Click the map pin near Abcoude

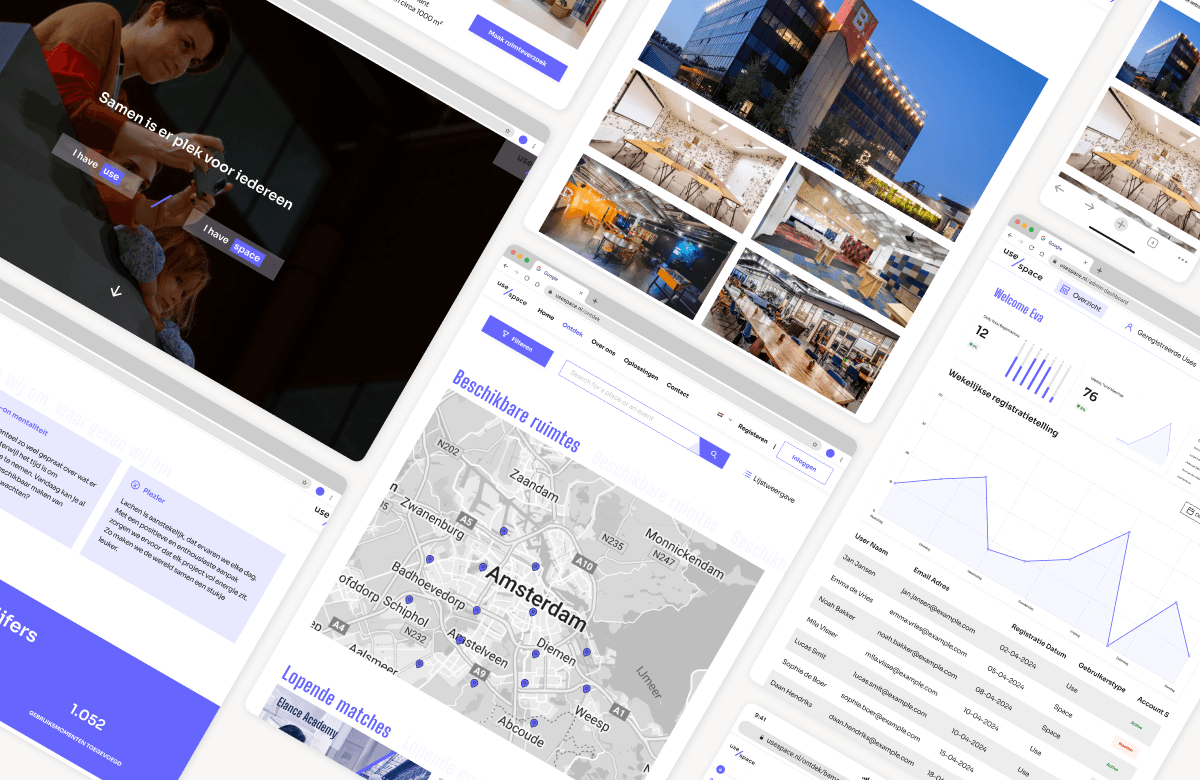tap(535, 721)
